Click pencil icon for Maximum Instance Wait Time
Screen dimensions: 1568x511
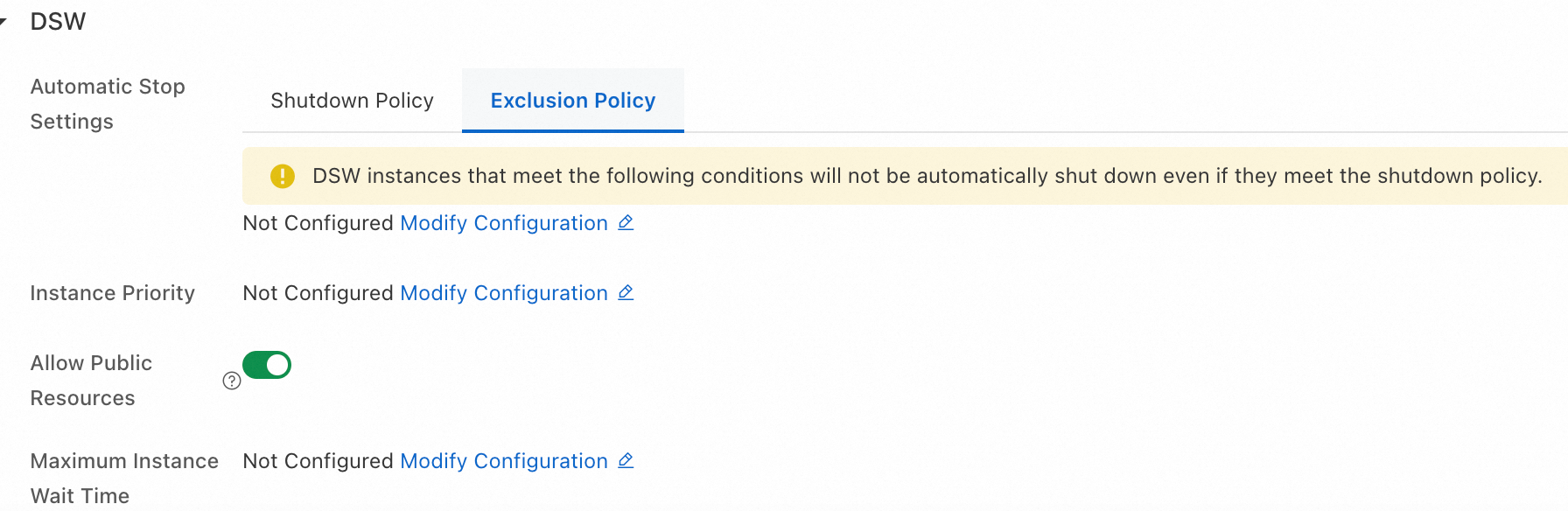point(626,461)
